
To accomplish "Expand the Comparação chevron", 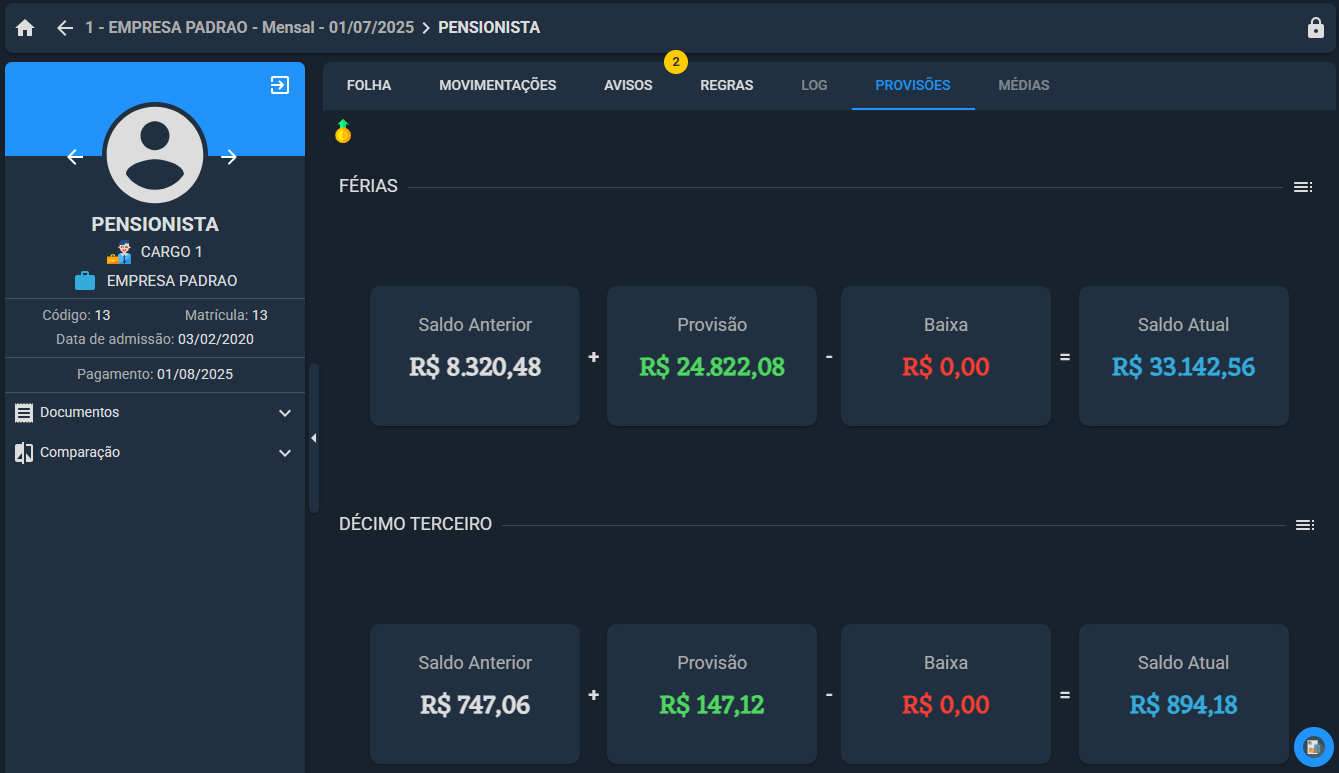I will pyautogui.click(x=285, y=453).
